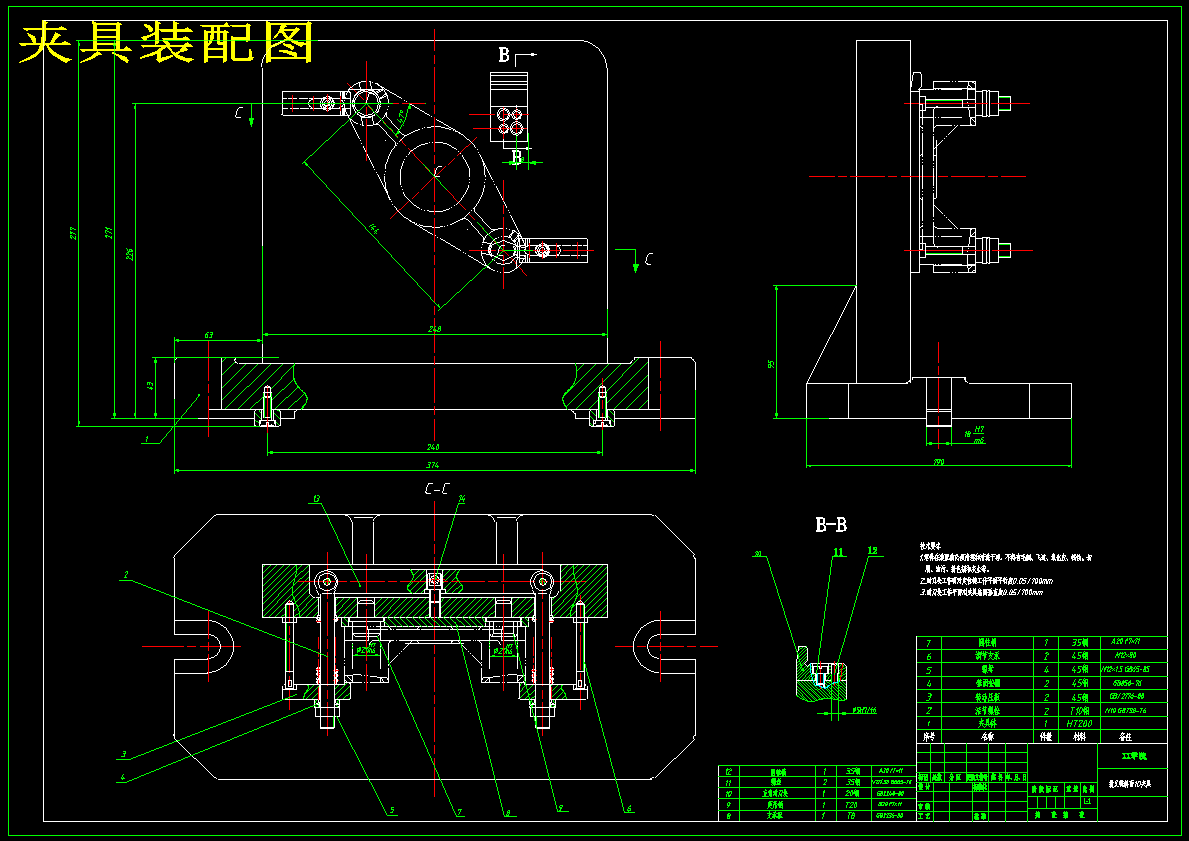The image size is (1189, 841).
Task: Select the T8 material cell in row 8
Action: tap(852, 816)
